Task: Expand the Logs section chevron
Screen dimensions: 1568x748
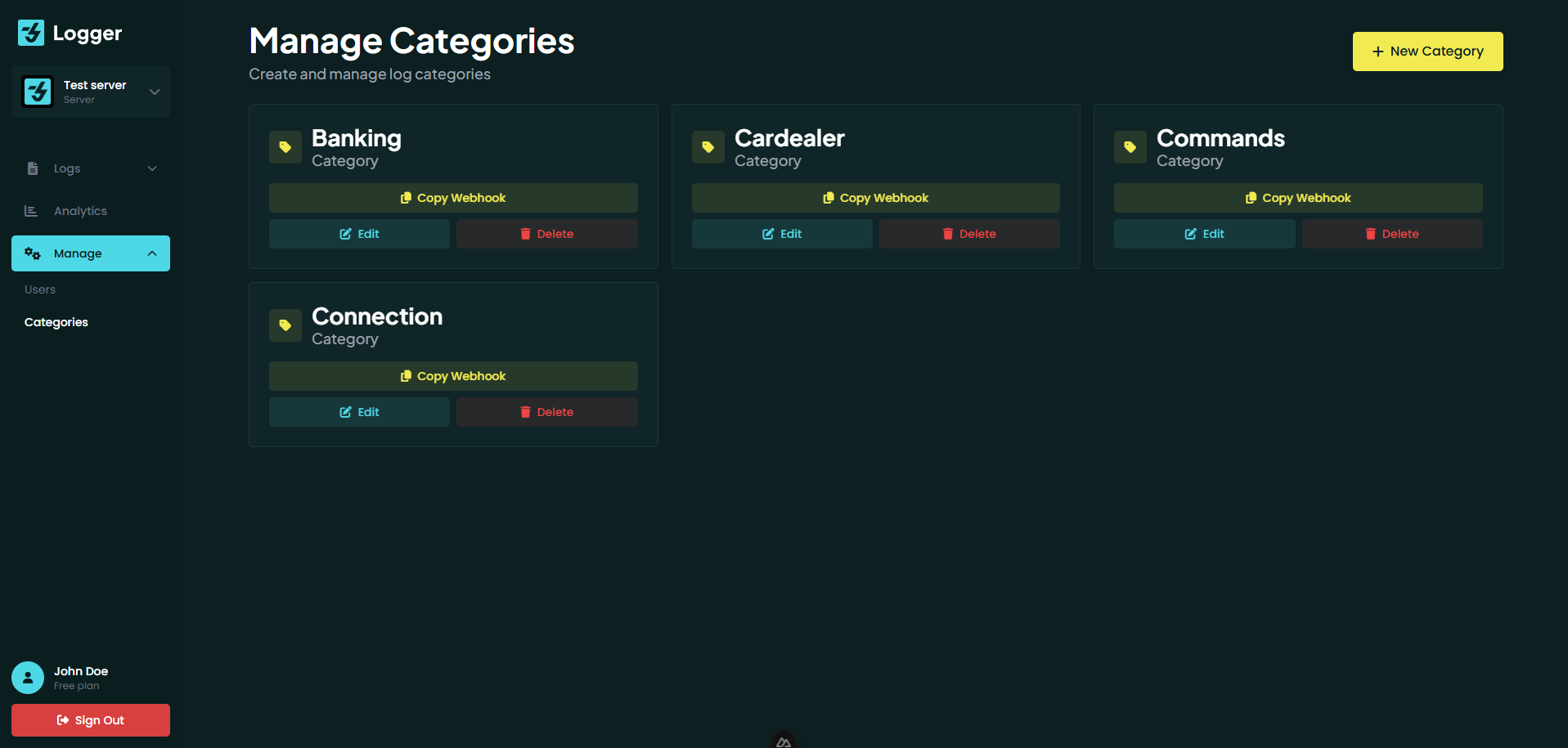Action: click(x=152, y=168)
